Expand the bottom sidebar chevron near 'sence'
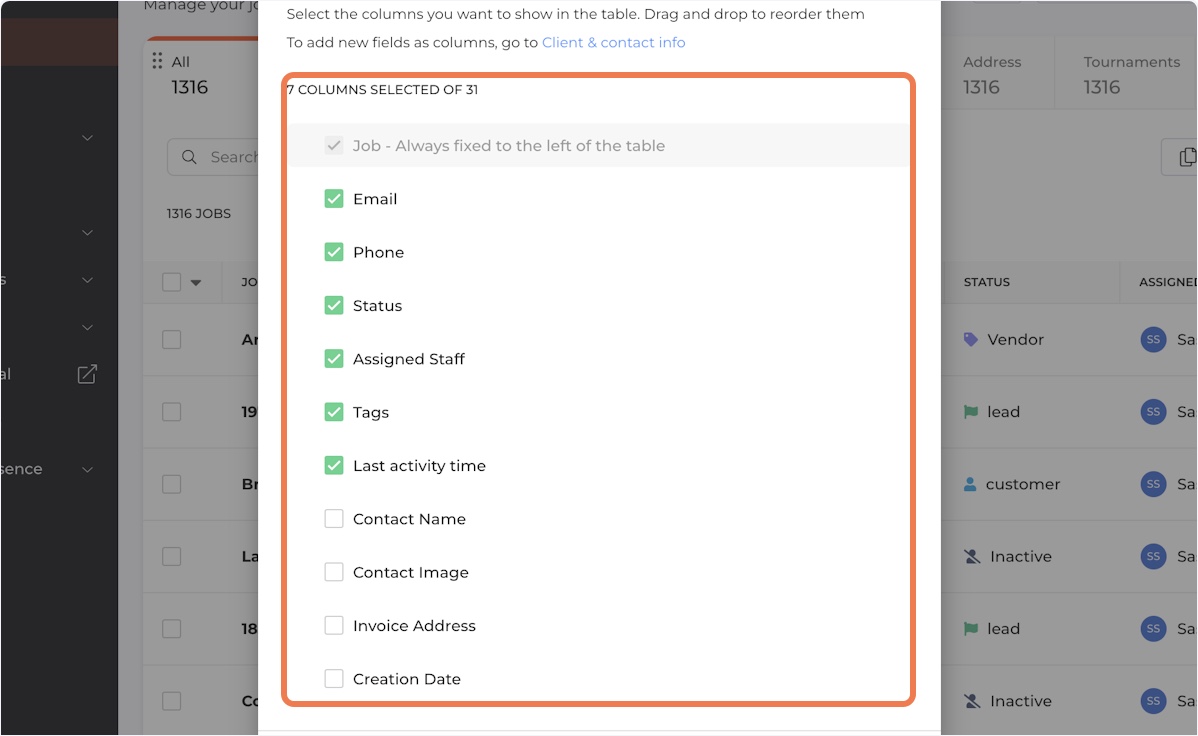Image resolution: width=1198 pixels, height=736 pixels. (88, 469)
